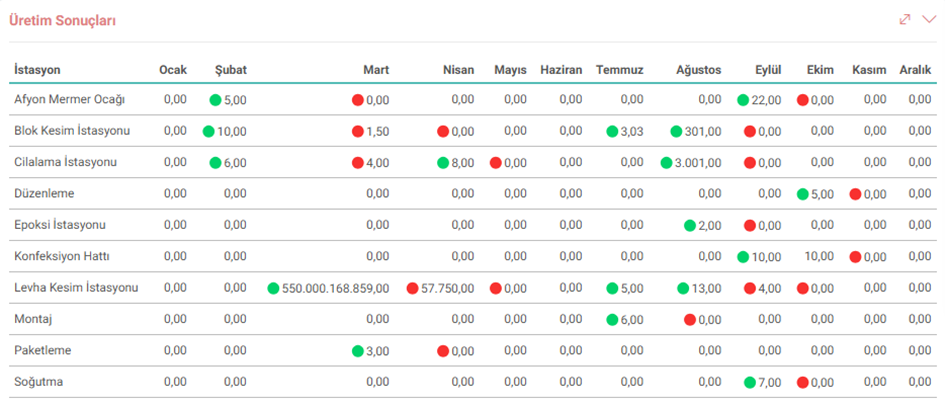This screenshot has width=945, height=406.
Task: Select the Cilalama İstasyonu row label
Action: point(66,162)
